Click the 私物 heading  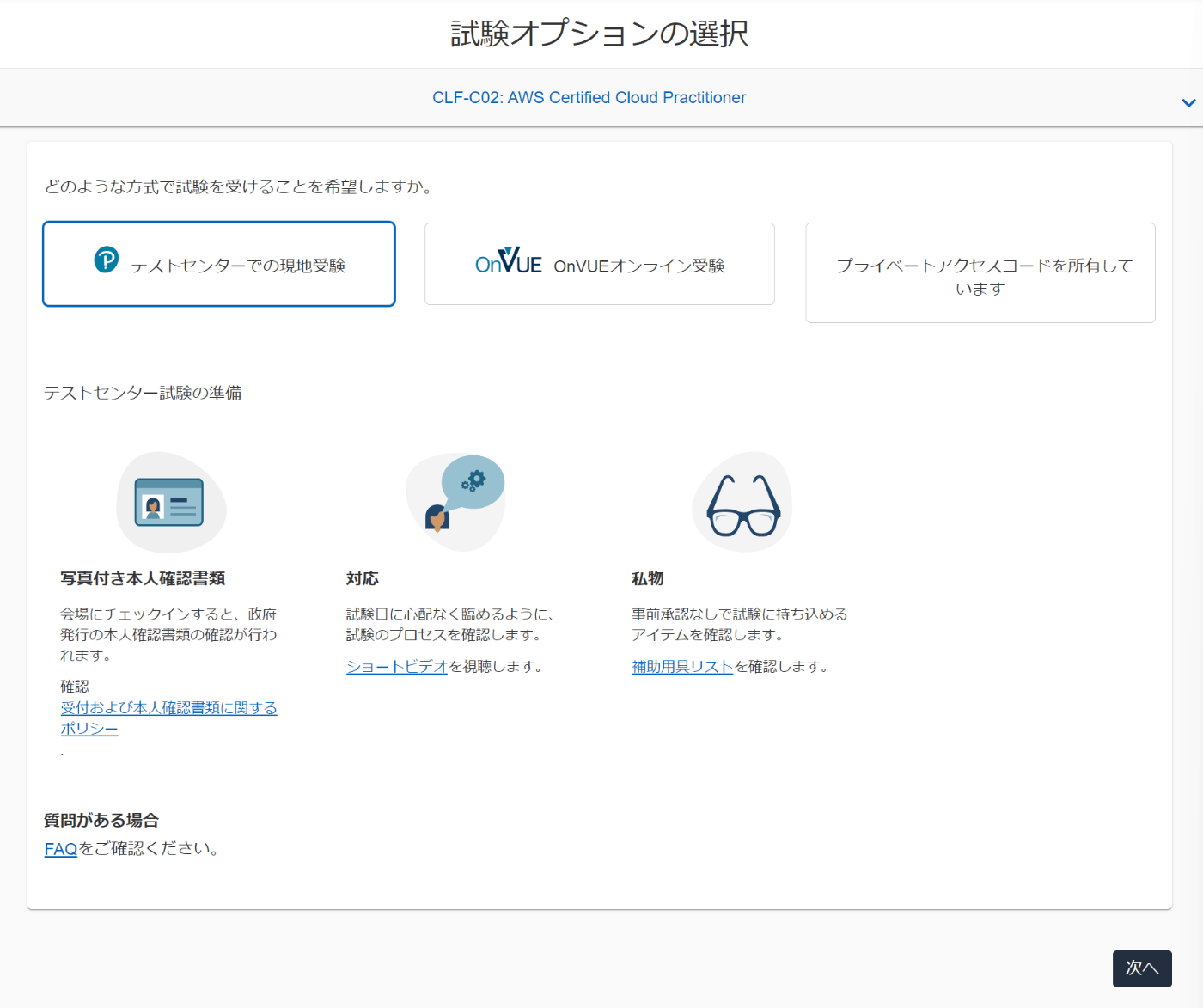click(x=648, y=579)
